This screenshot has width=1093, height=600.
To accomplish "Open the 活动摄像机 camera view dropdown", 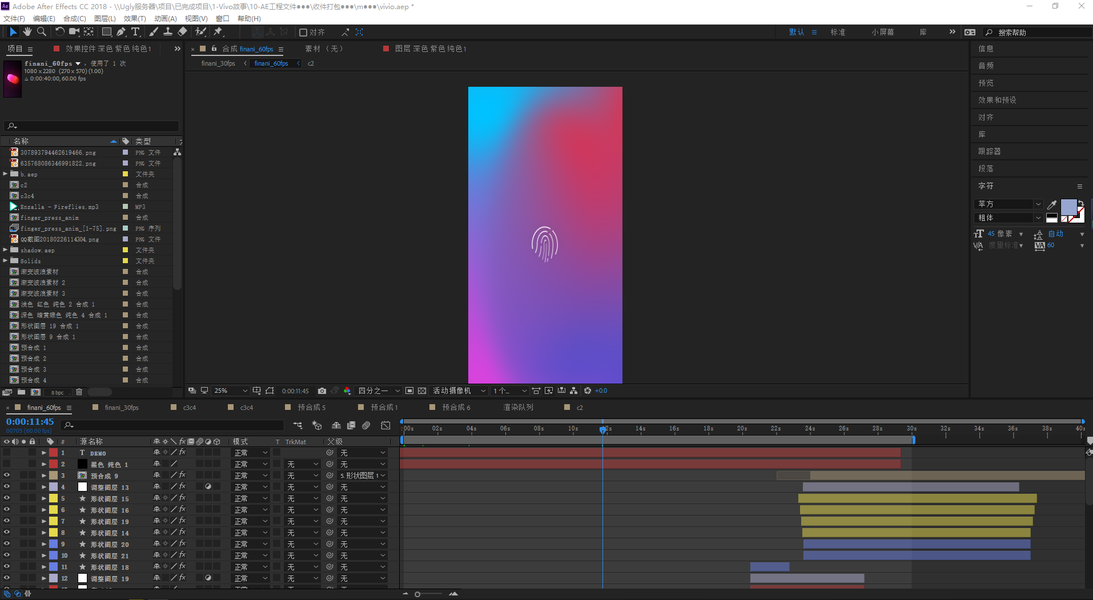I will pos(459,391).
